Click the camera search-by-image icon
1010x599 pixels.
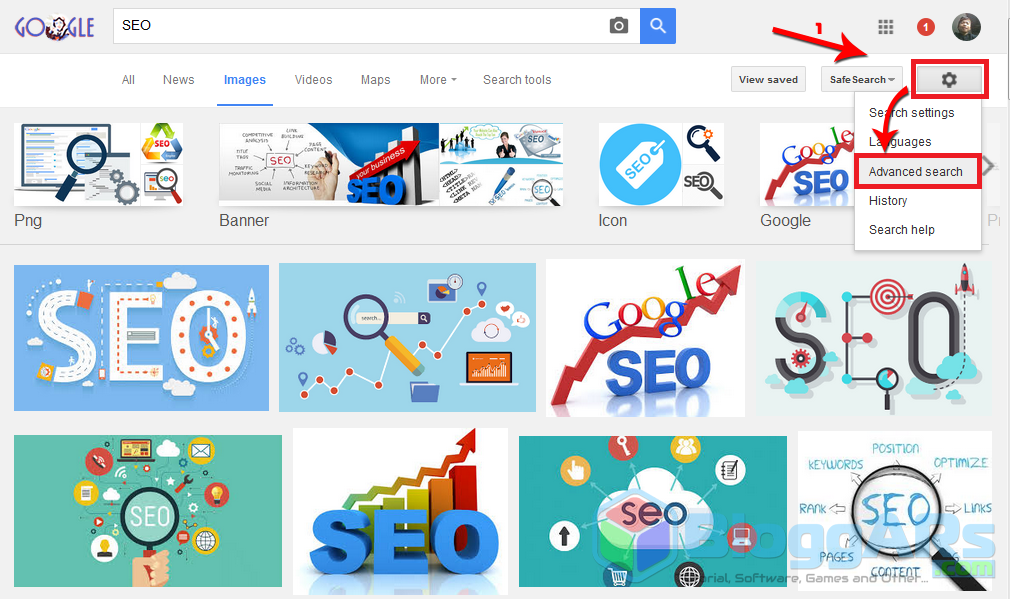click(618, 26)
